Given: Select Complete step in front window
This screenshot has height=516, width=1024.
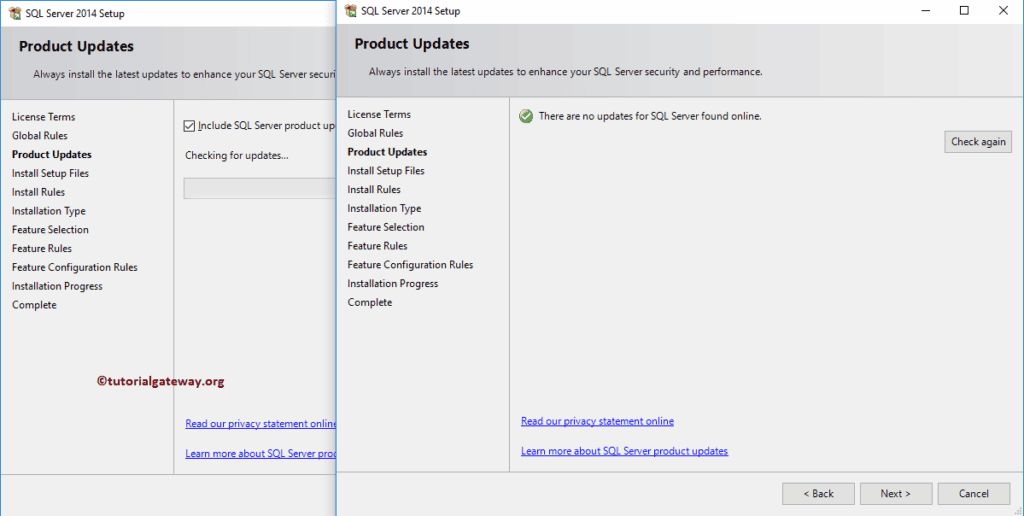Looking at the screenshot, I should pos(370,303).
